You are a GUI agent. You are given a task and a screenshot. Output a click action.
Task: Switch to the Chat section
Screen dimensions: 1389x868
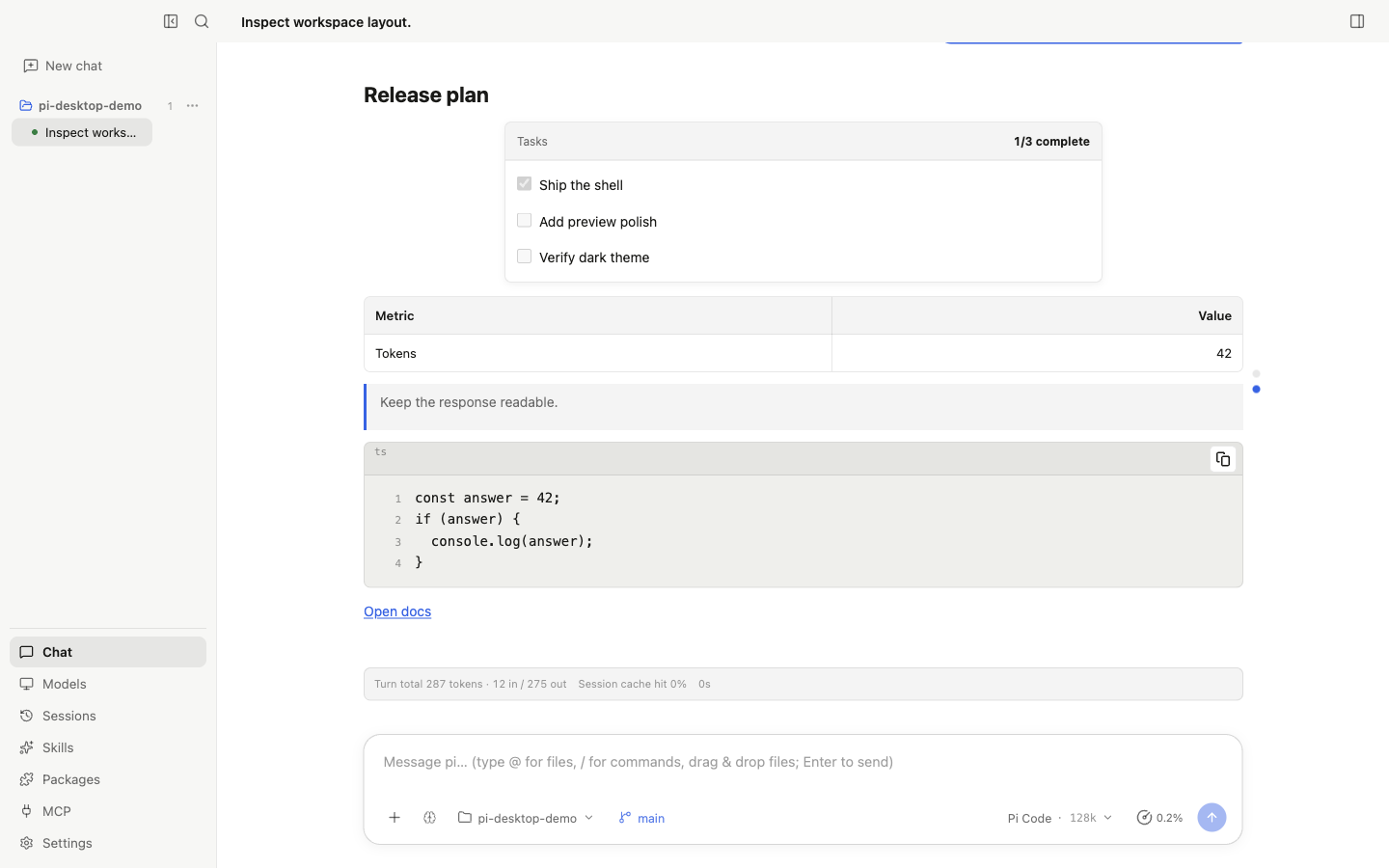(108, 652)
